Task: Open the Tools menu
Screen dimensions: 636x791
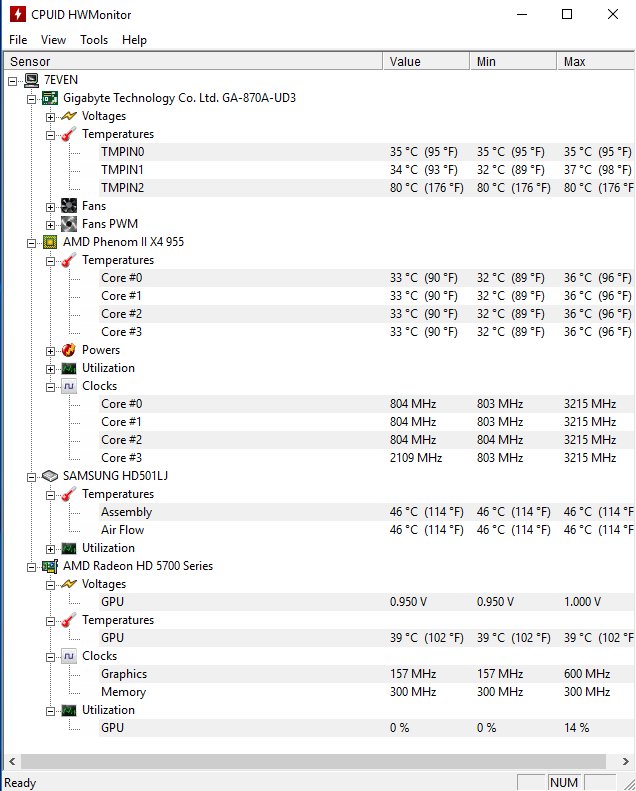Action: [94, 40]
